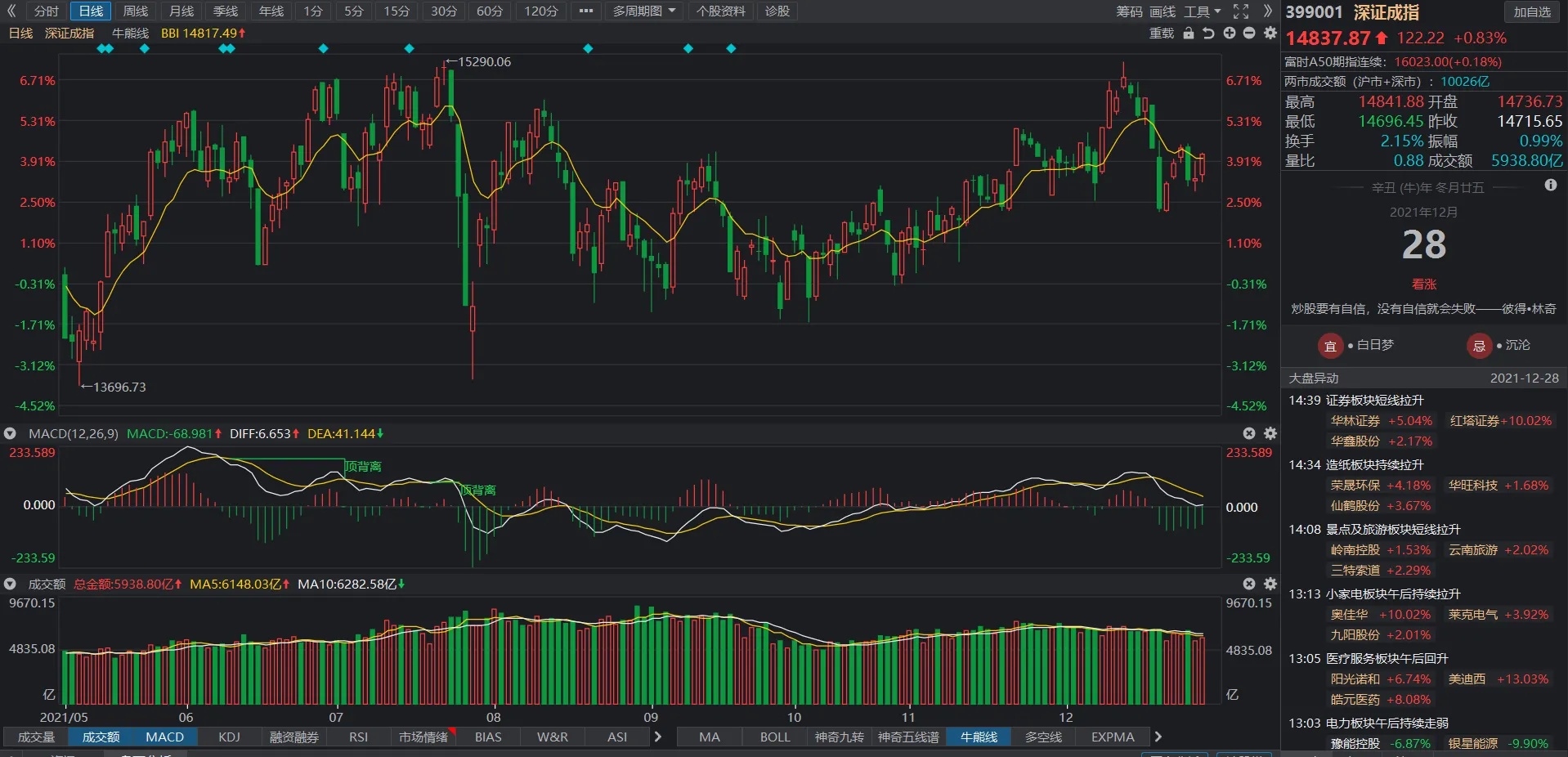Enable the BOLL main chart overlay
Image resolution: width=1568 pixels, height=757 pixels.
click(x=775, y=737)
